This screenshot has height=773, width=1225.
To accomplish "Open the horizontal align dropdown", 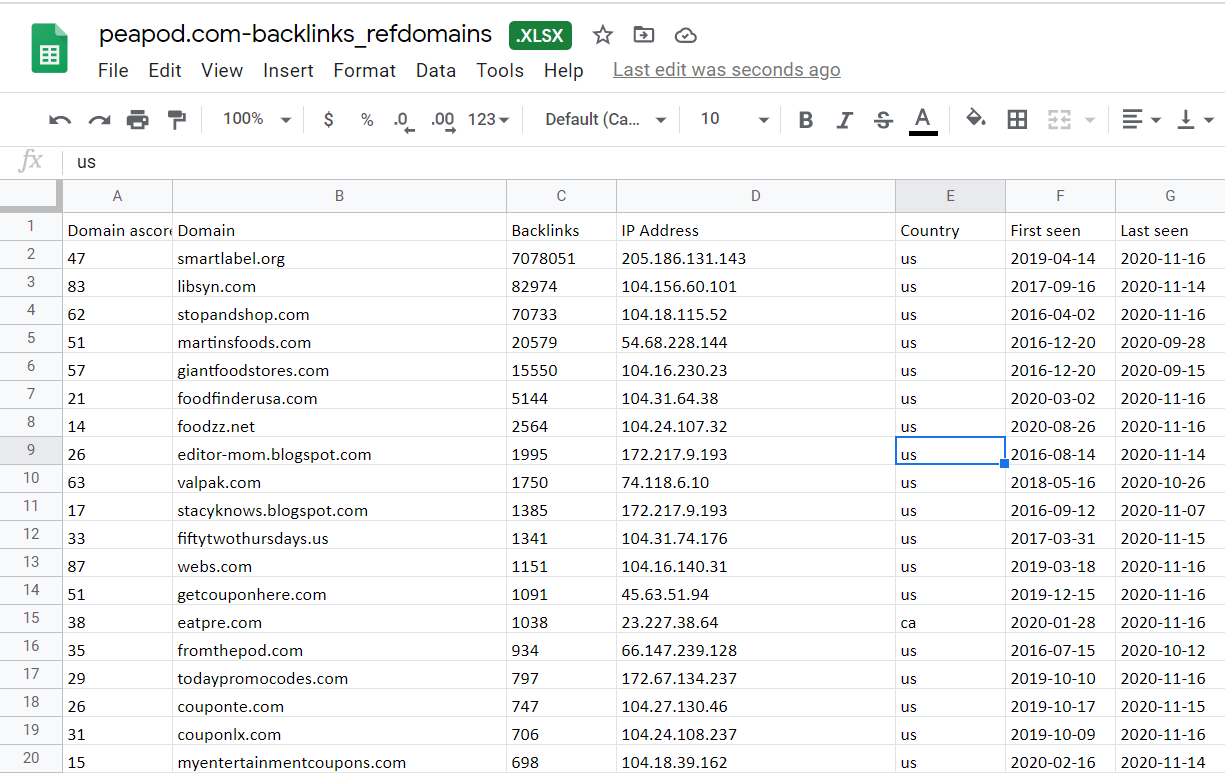I will [1141, 120].
